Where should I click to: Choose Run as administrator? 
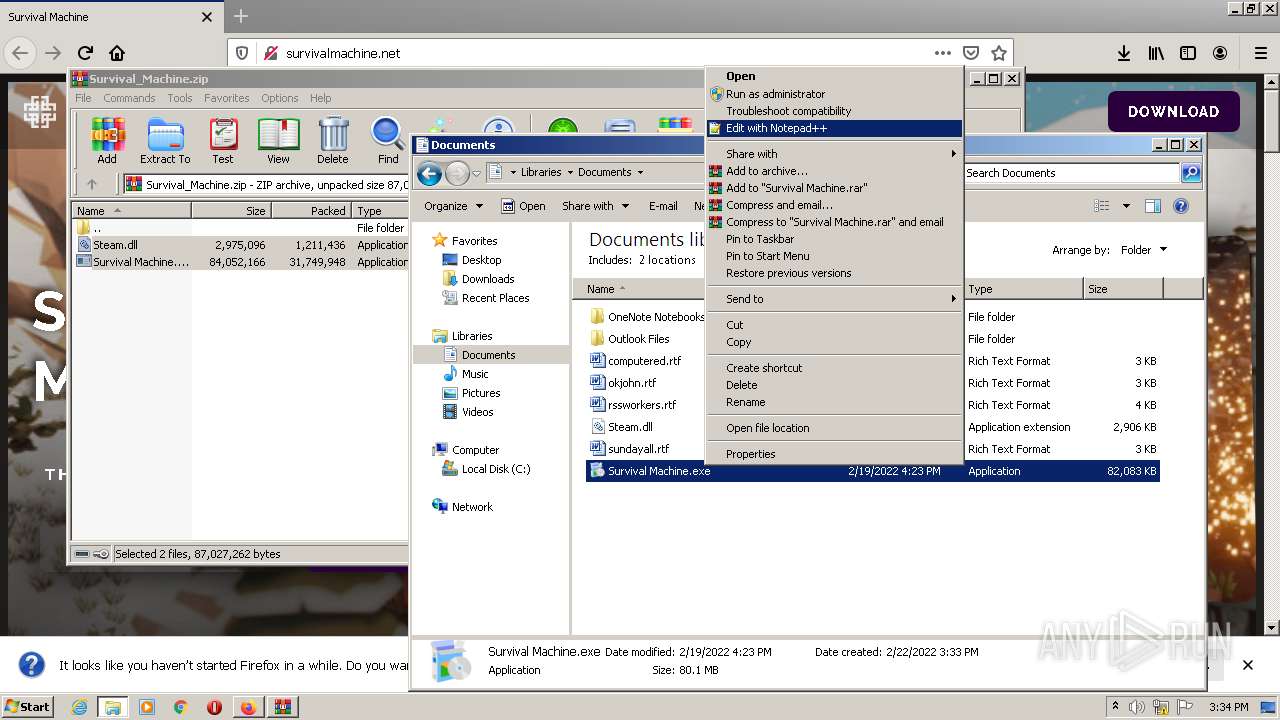[833, 94]
